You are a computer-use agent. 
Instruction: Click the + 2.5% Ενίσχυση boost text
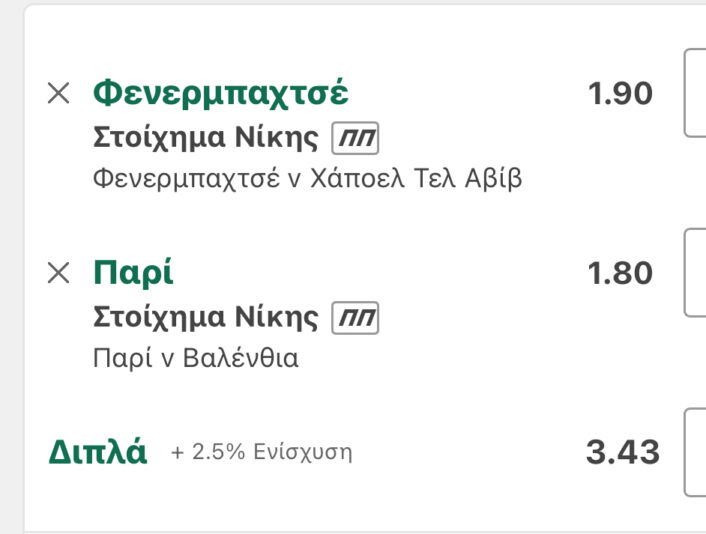pyautogui.click(x=261, y=453)
